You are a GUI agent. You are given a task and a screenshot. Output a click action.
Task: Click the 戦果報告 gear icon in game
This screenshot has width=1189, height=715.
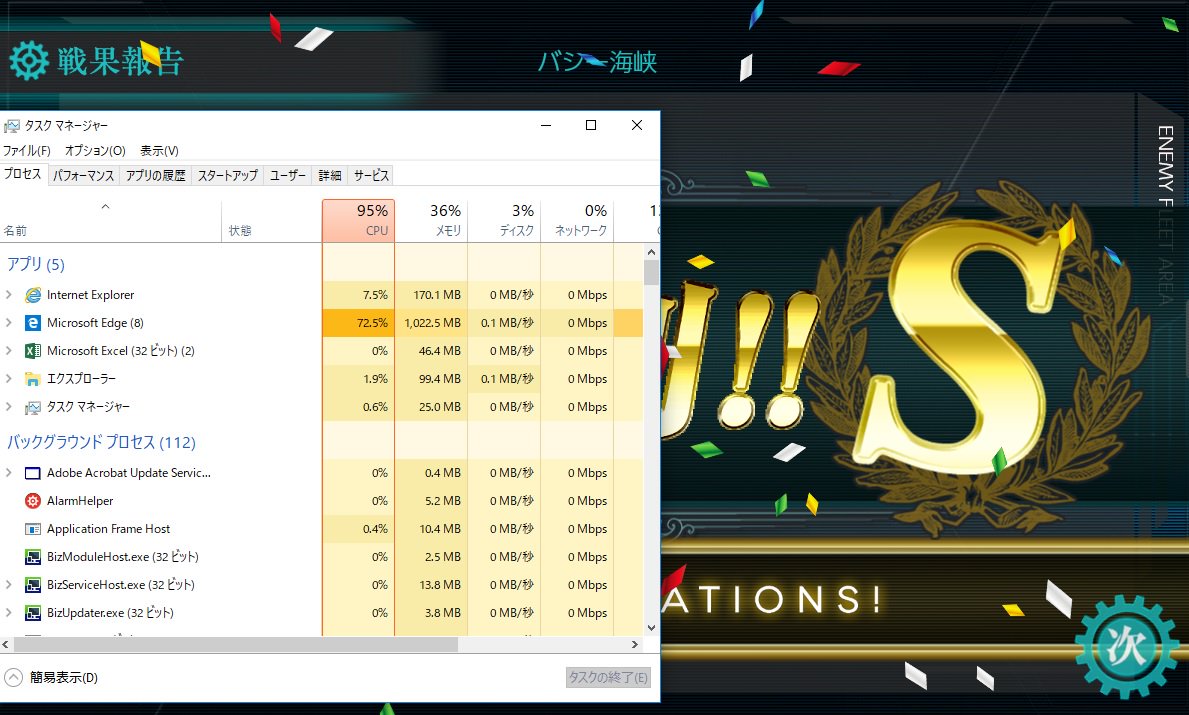point(29,61)
